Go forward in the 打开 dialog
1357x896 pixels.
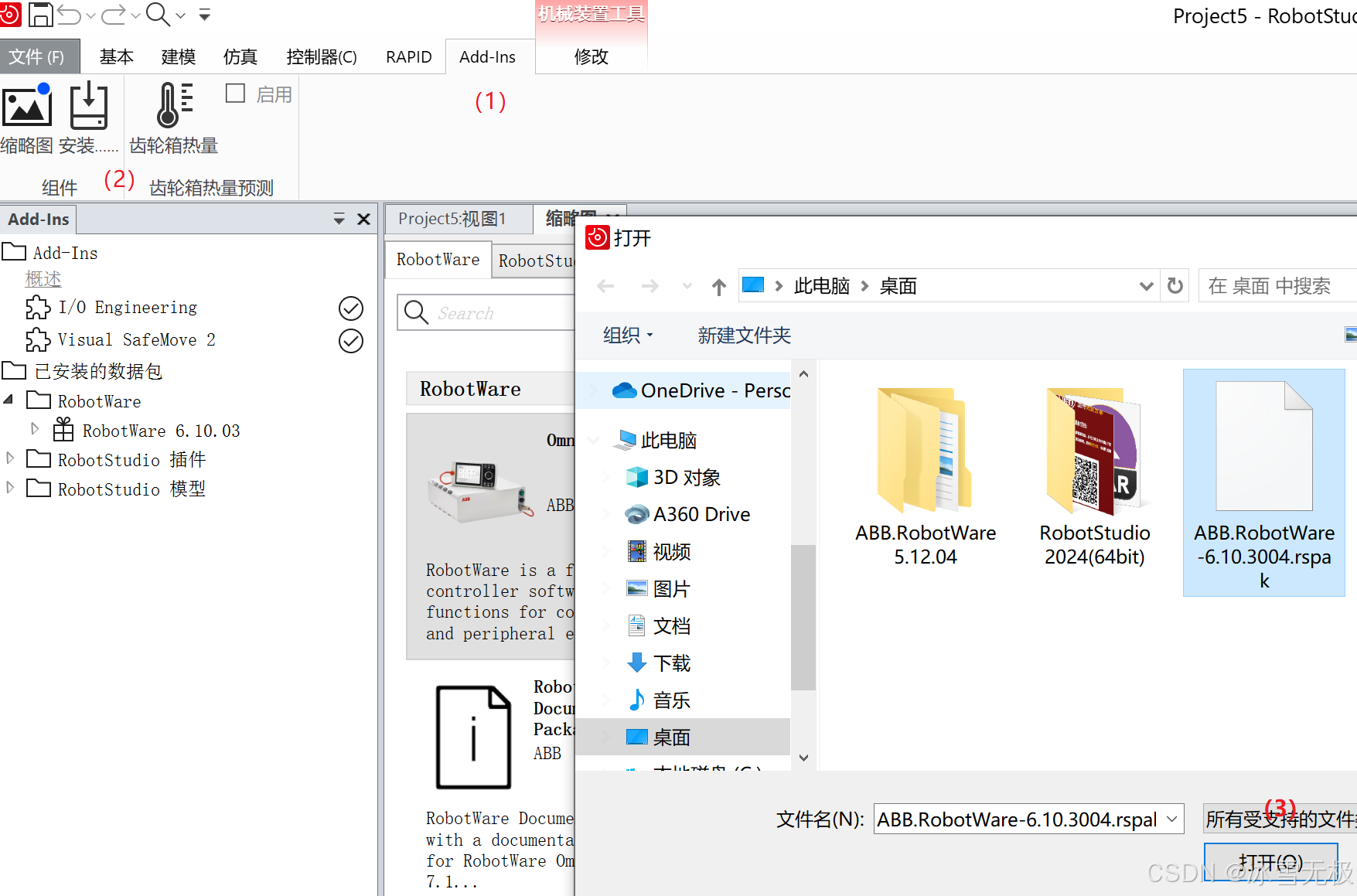tap(650, 287)
